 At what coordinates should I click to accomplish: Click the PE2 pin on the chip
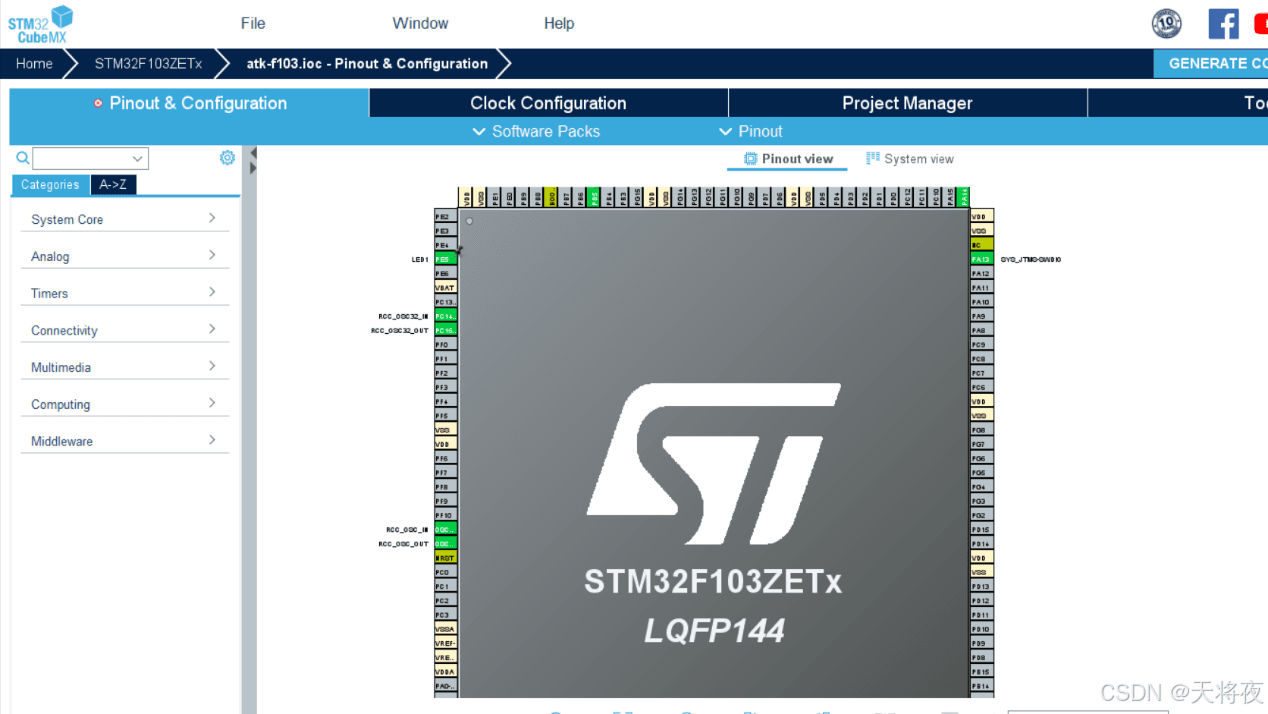(x=445, y=216)
